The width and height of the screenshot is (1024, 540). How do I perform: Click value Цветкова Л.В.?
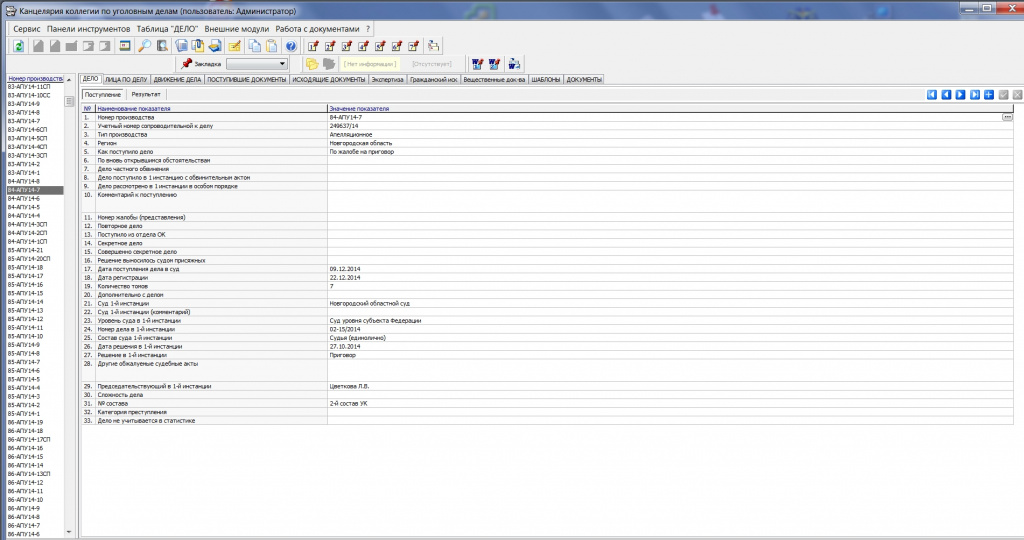click(349, 387)
